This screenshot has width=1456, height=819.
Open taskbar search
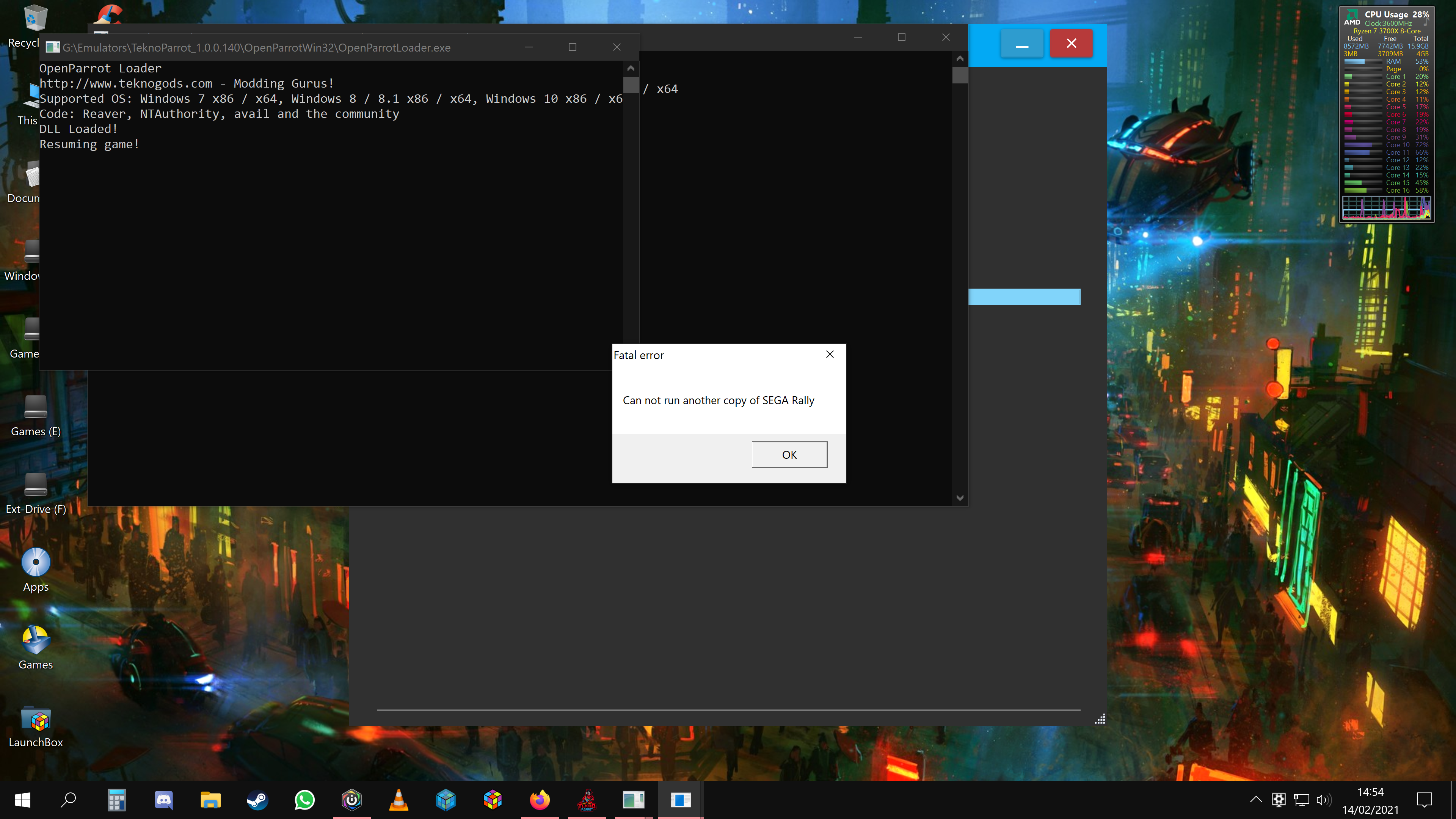pos(68,800)
